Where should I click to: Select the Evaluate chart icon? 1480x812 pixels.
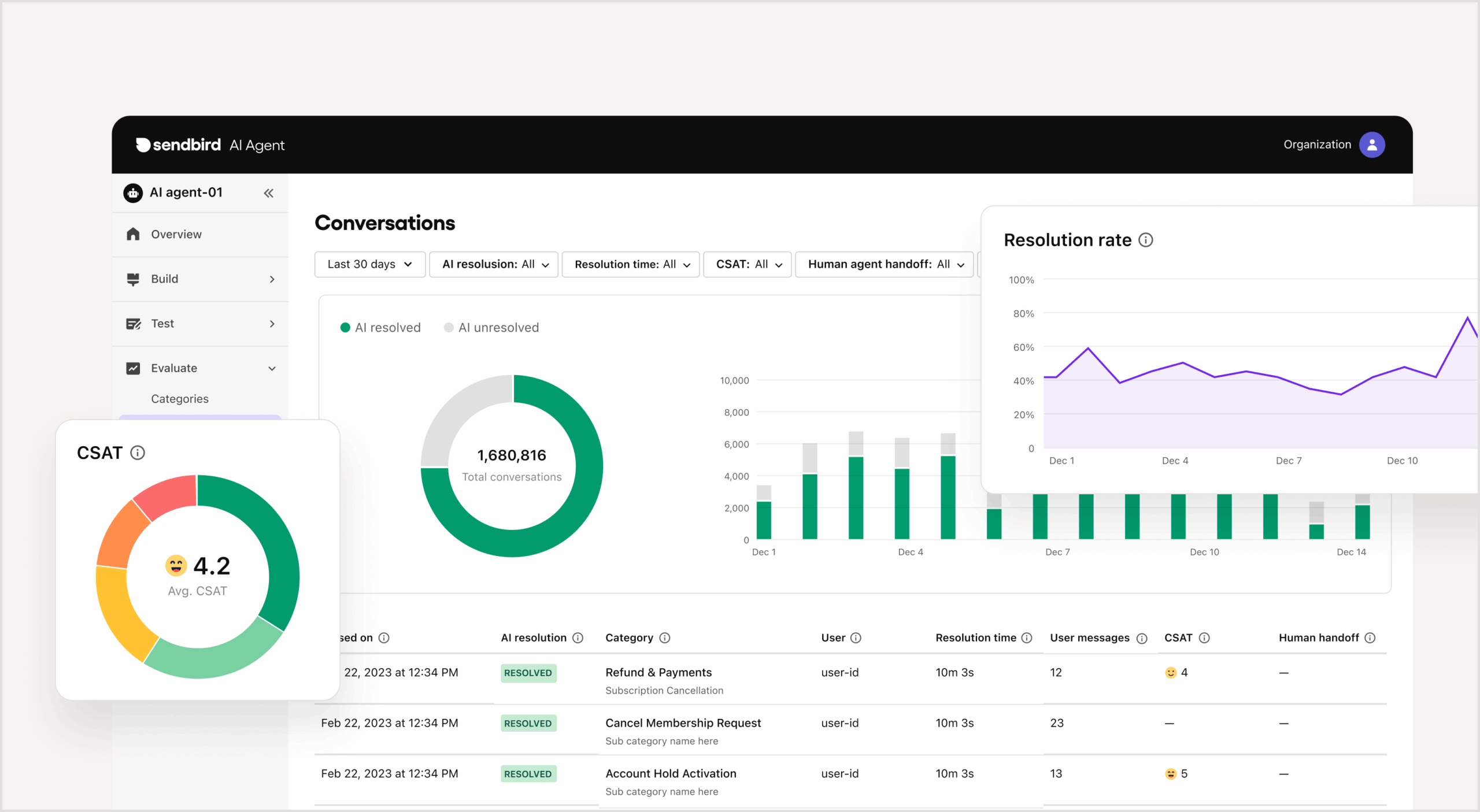click(134, 368)
